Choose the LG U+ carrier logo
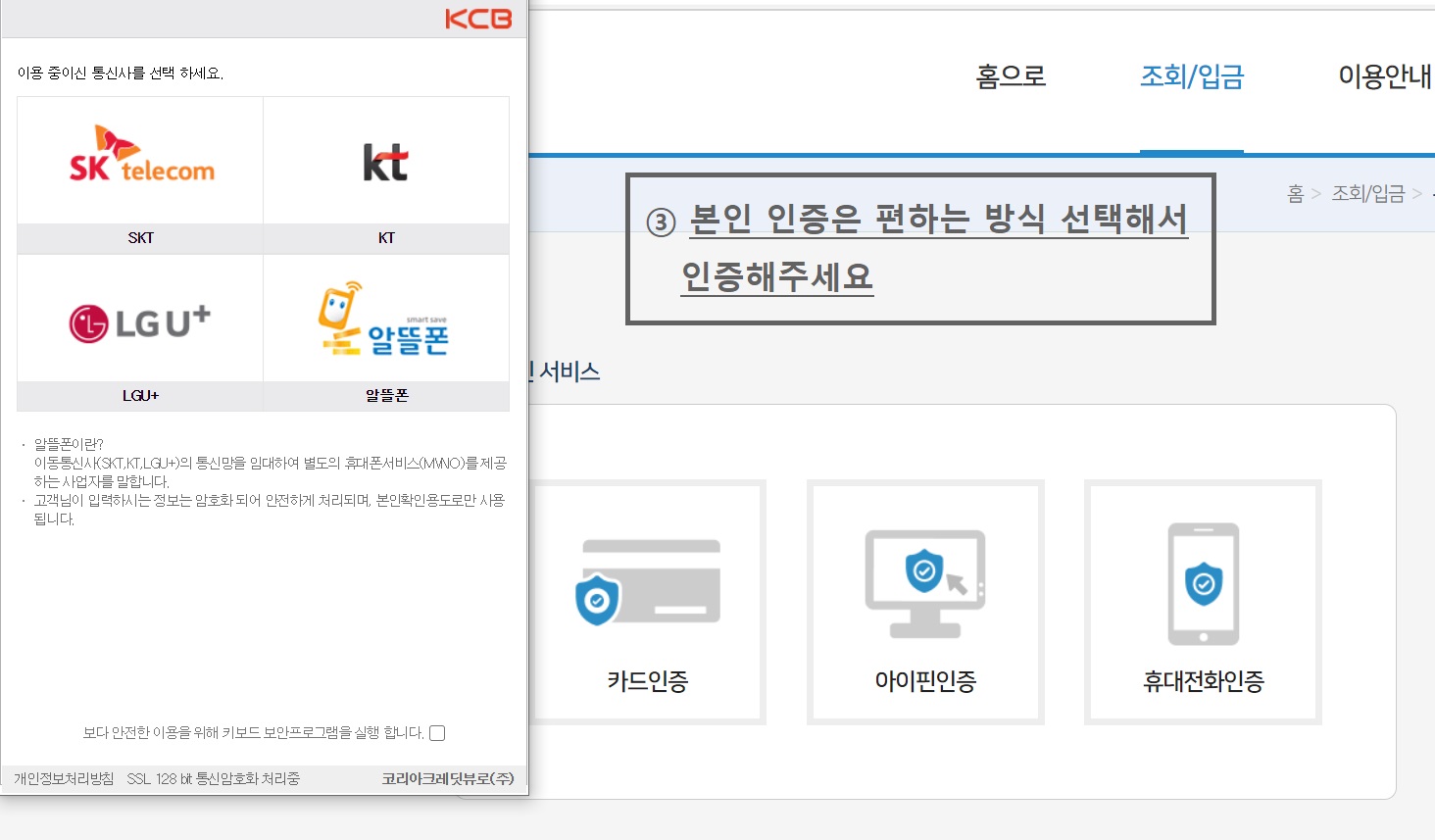This screenshot has width=1435, height=840. pos(140,322)
